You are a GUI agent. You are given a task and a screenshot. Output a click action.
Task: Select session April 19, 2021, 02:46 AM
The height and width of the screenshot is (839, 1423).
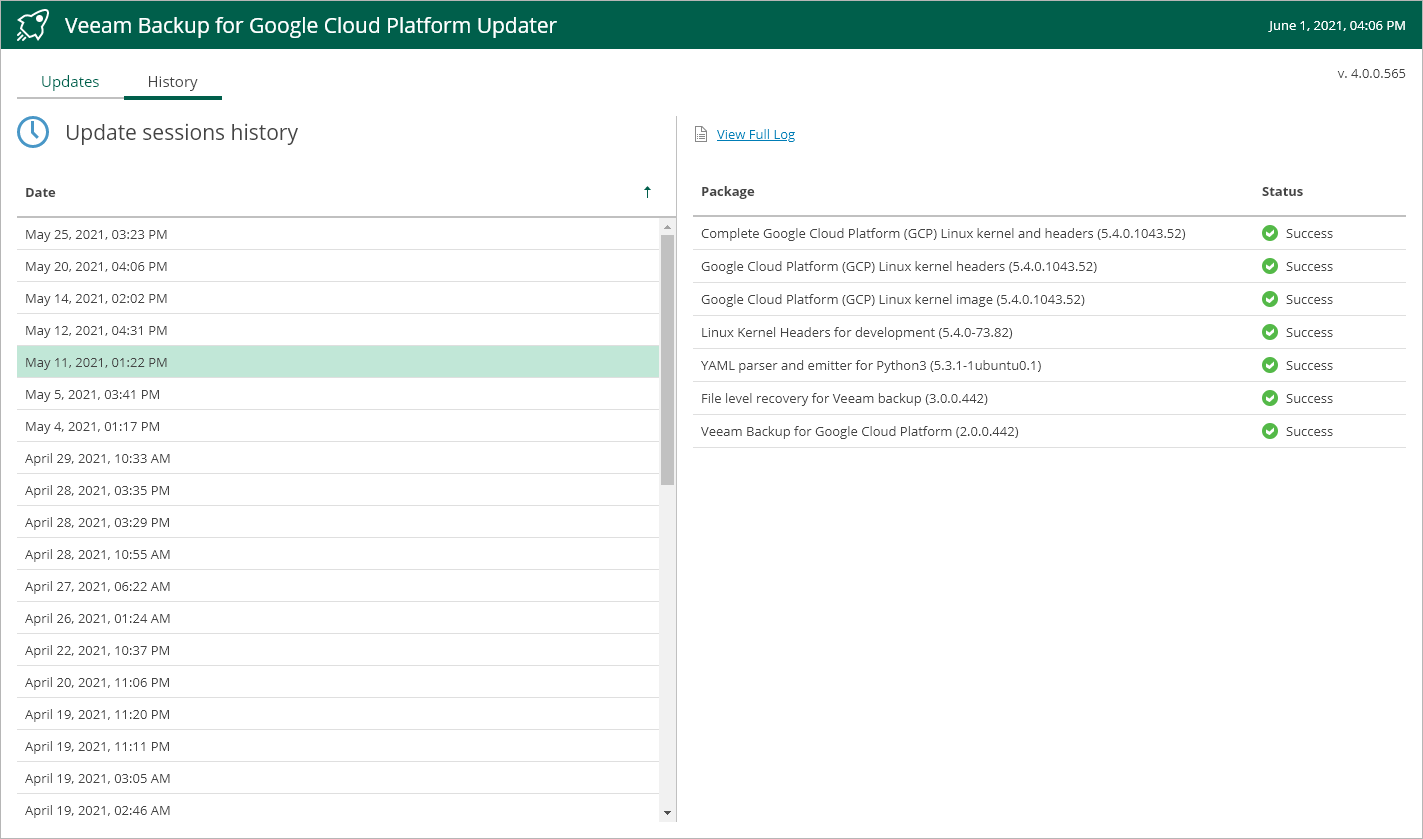tap(338, 810)
